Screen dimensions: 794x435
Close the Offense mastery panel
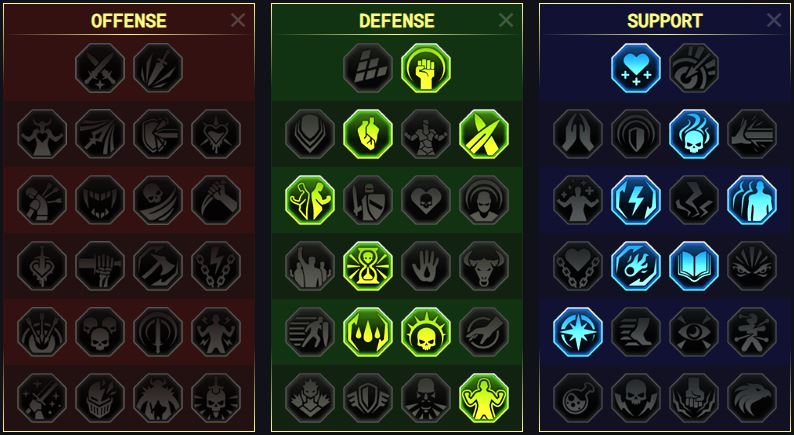tap(237, 20)
